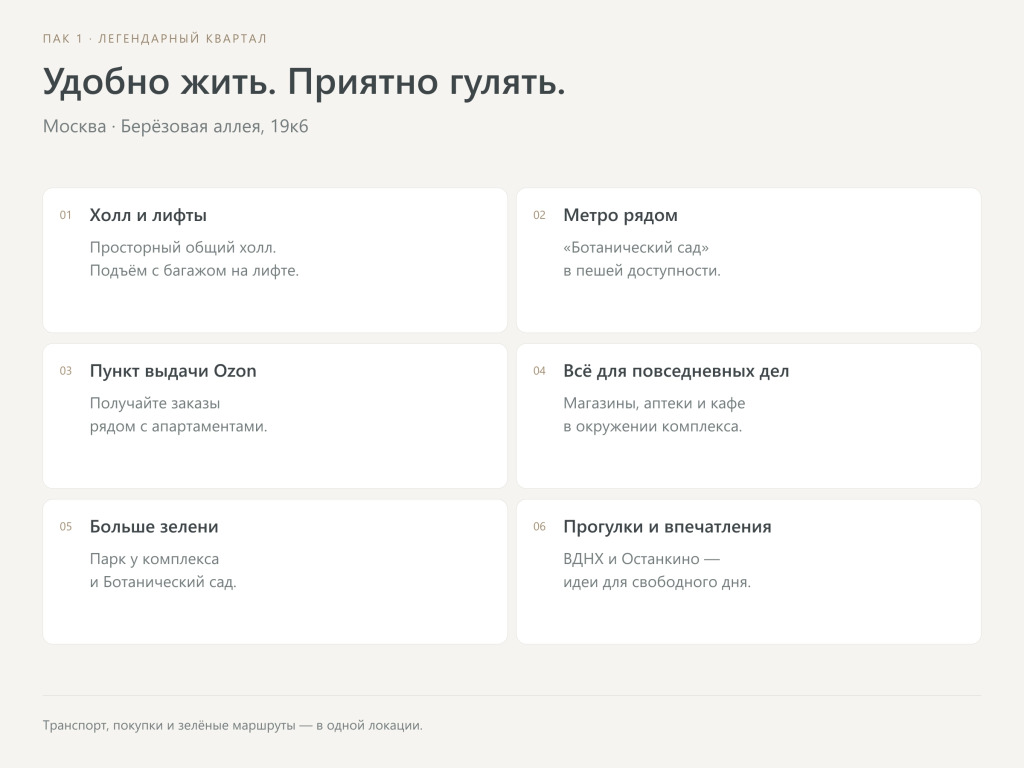Image resolution: width=1024 pixels, height=768 pixels.
Task: Click the text 'Магазины, аптеки и кафе'
Action: (x=654, y=404)
